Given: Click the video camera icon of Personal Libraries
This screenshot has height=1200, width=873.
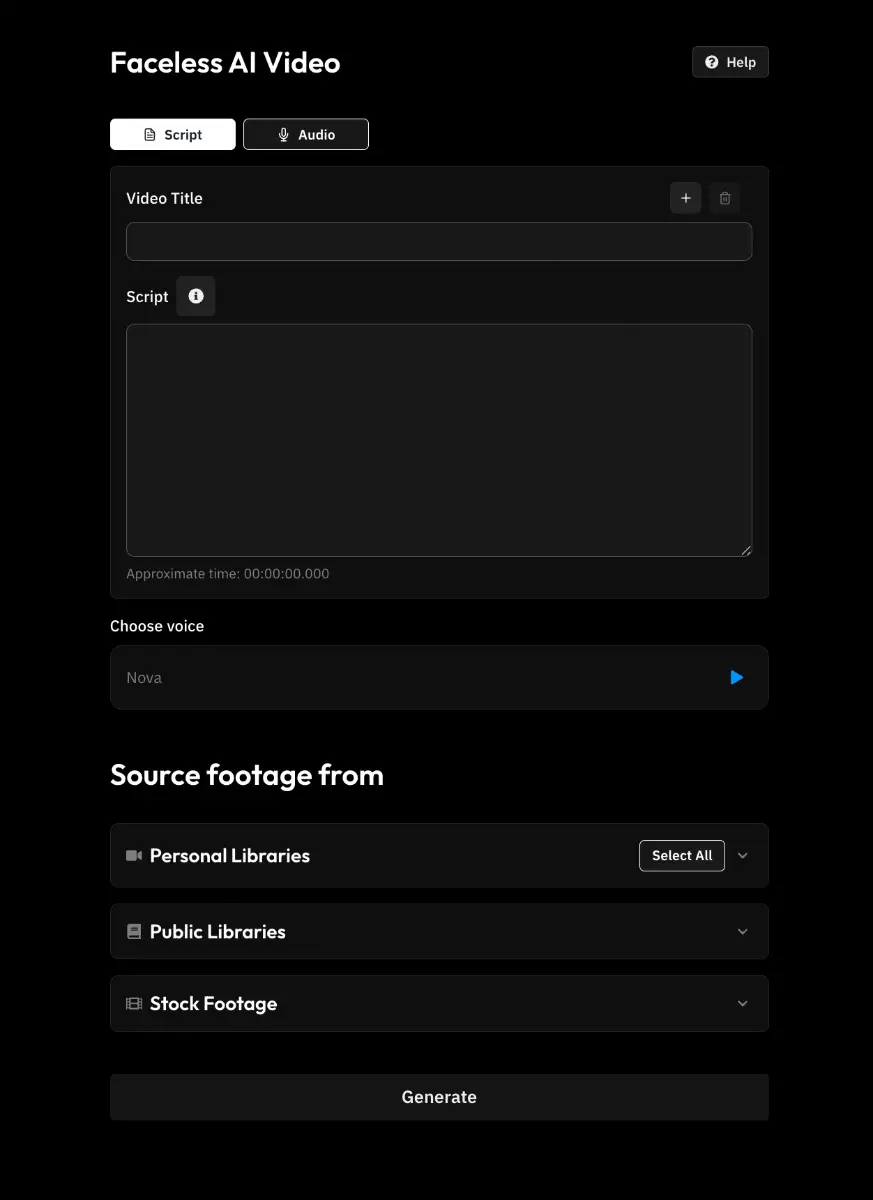Looking at the screenshot, I should pyautogui.click(x=134, y=856).
